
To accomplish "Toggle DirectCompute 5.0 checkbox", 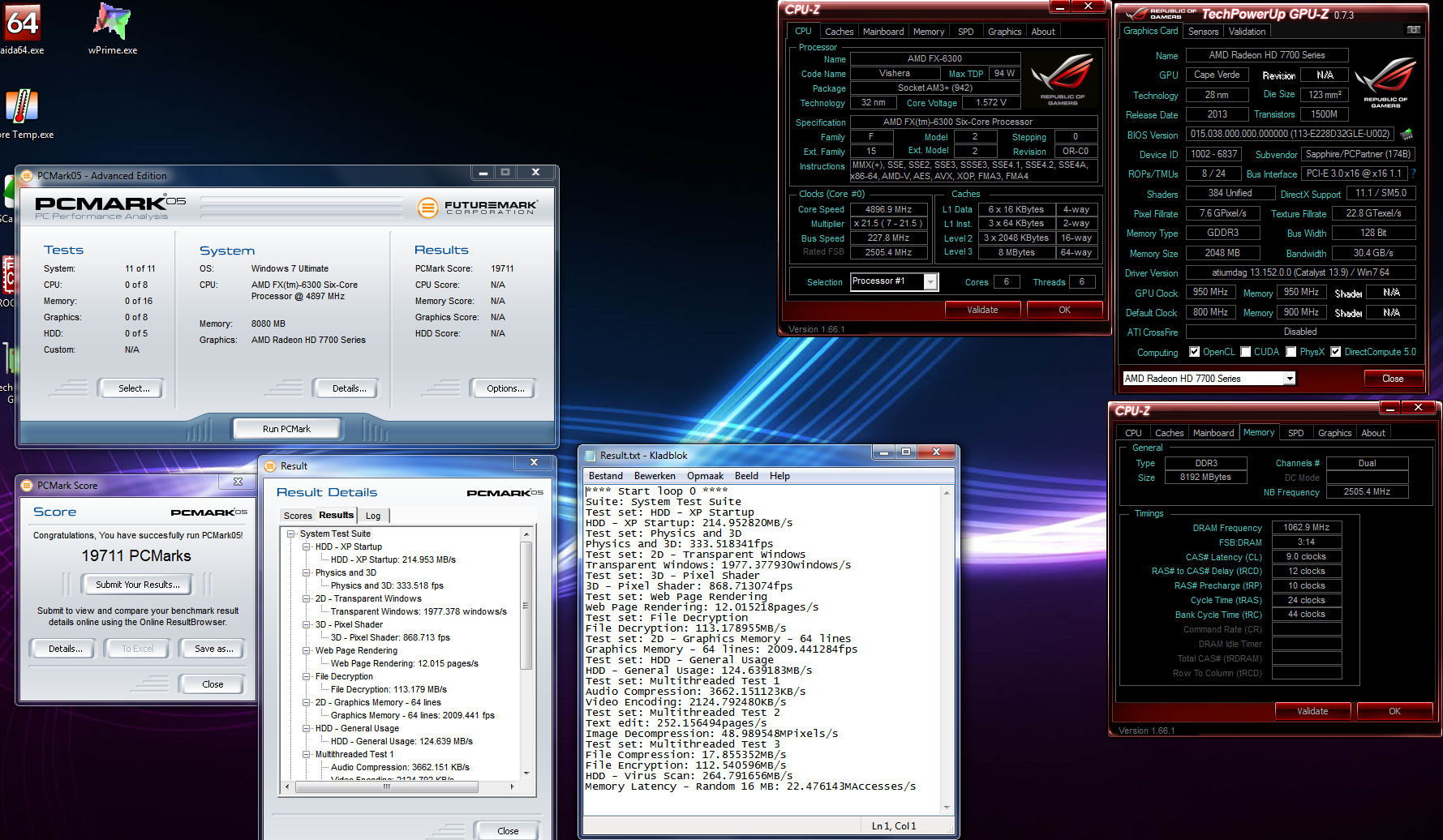I will click(x=1335, y=352).
